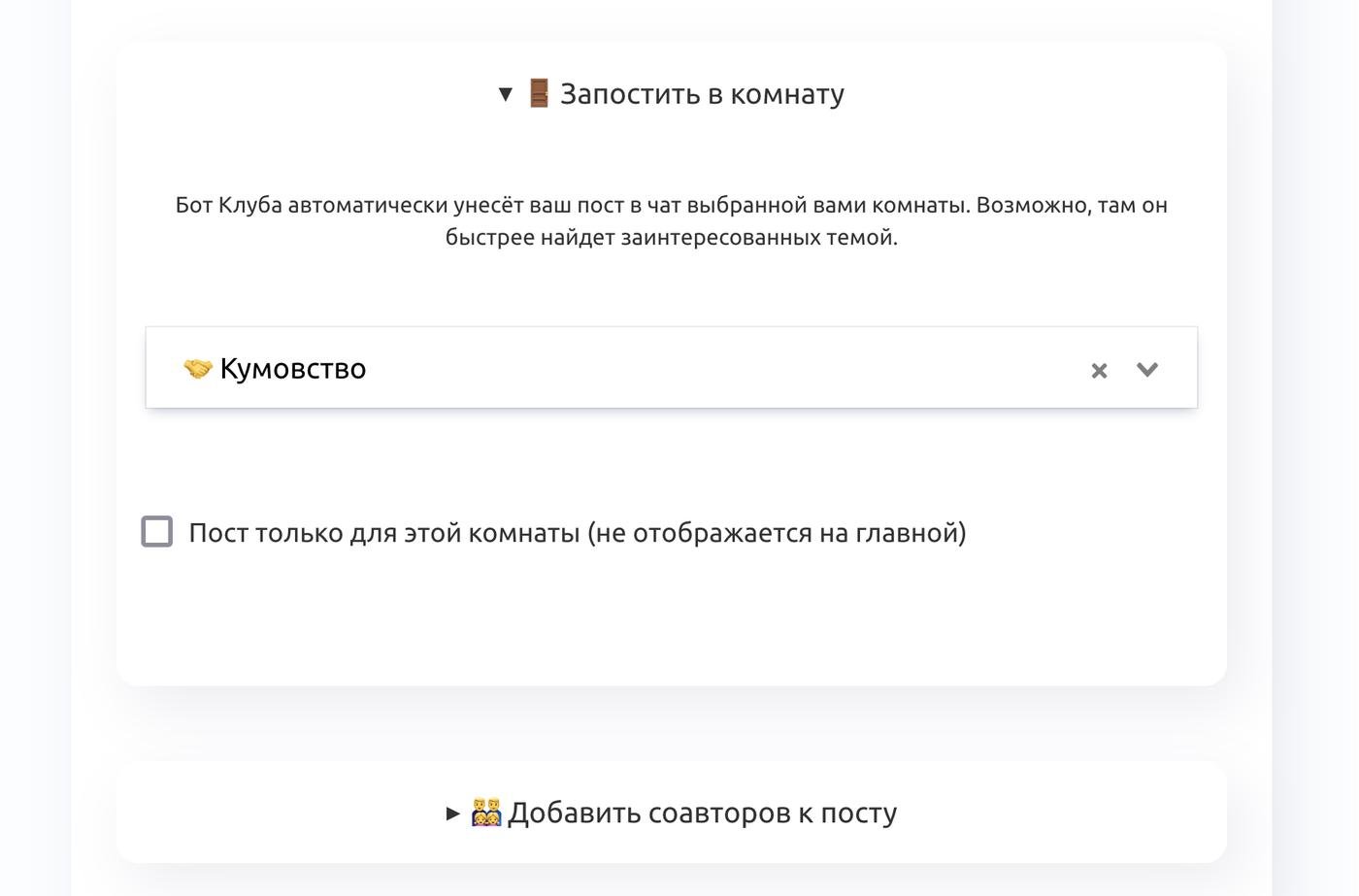Click the door emoji icon in the heading
The width and height of the screenshot is (1359, 896).
(x=539, y=94)
